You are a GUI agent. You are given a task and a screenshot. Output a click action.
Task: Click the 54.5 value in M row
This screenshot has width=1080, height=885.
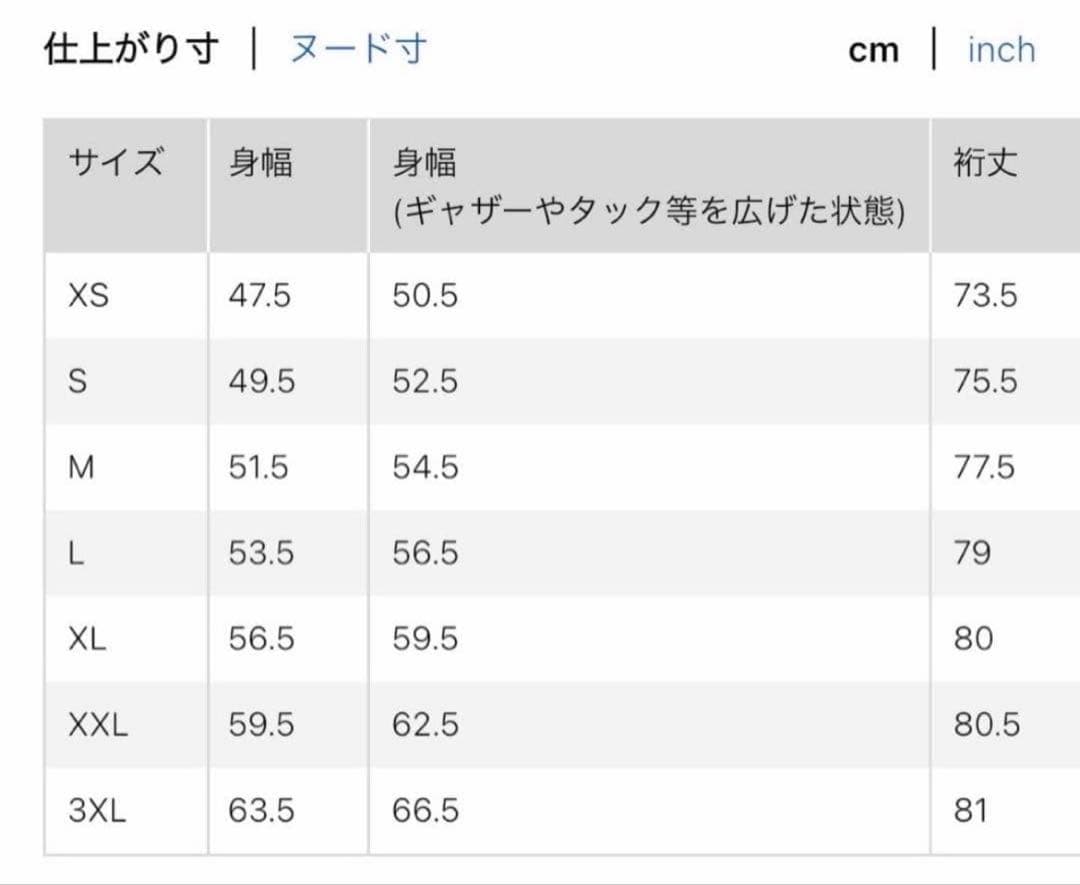coord(425,467)
